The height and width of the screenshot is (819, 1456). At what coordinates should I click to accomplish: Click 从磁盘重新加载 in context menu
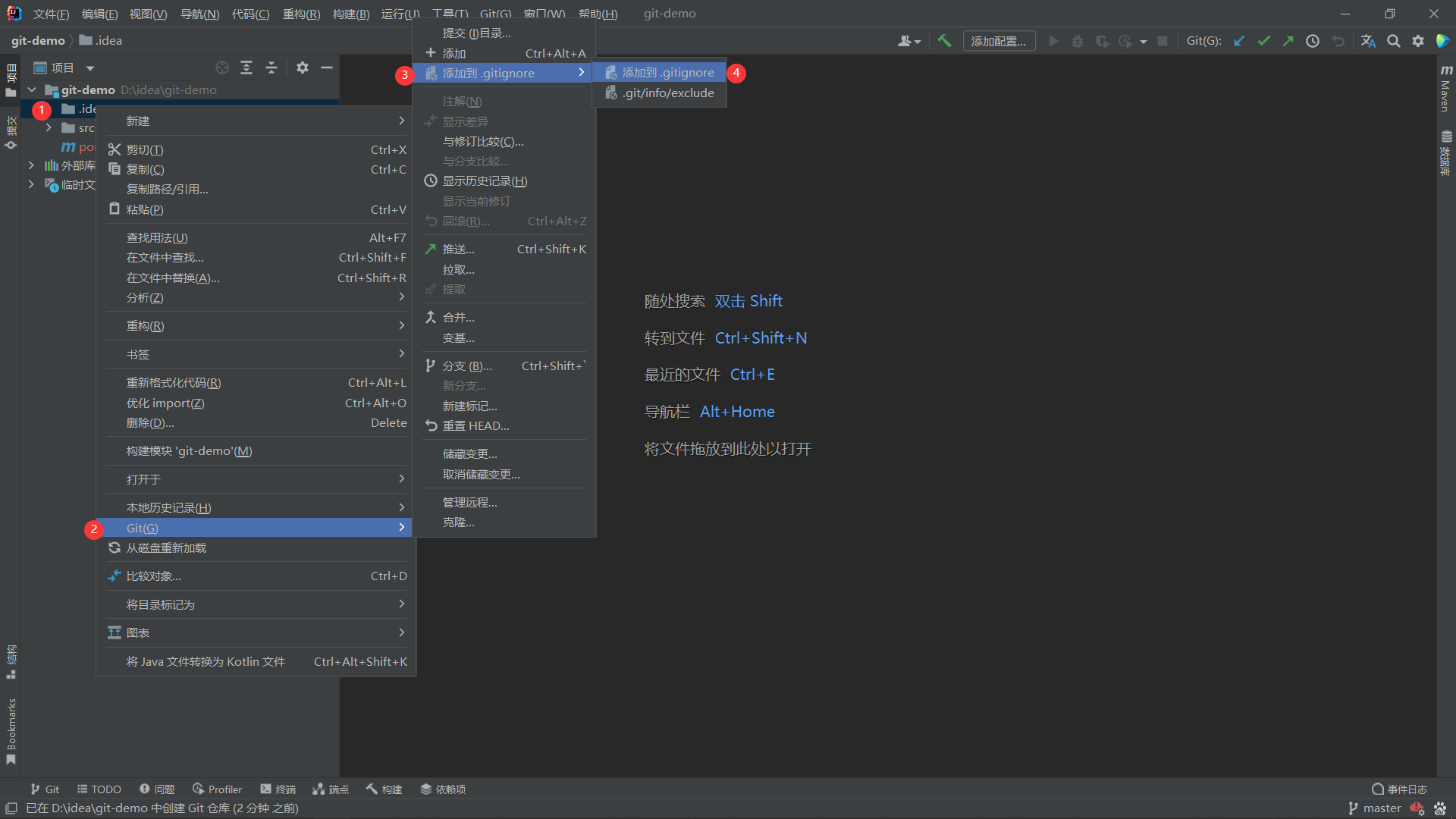(x=256, y=548)
